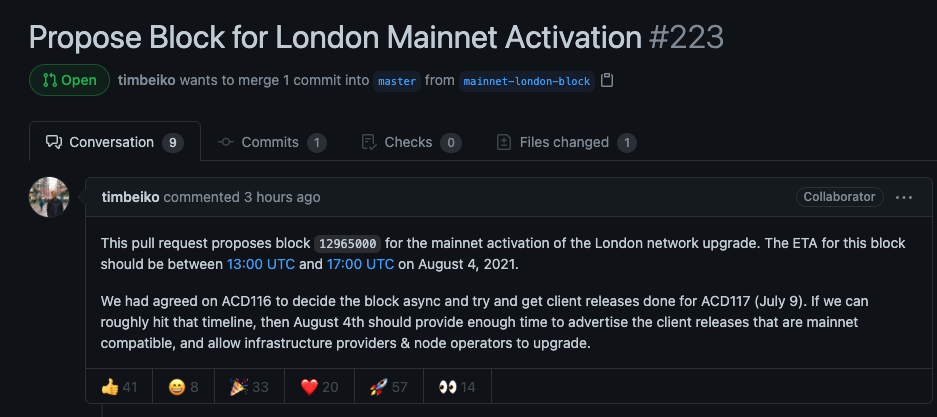The width and height of the screenshot is (937, 417).
Task: Add a heart reaction
Action: coord(319,387)
